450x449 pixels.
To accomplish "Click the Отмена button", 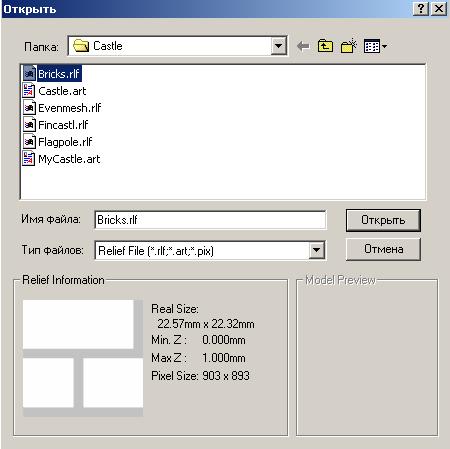I will click(383, 249).
